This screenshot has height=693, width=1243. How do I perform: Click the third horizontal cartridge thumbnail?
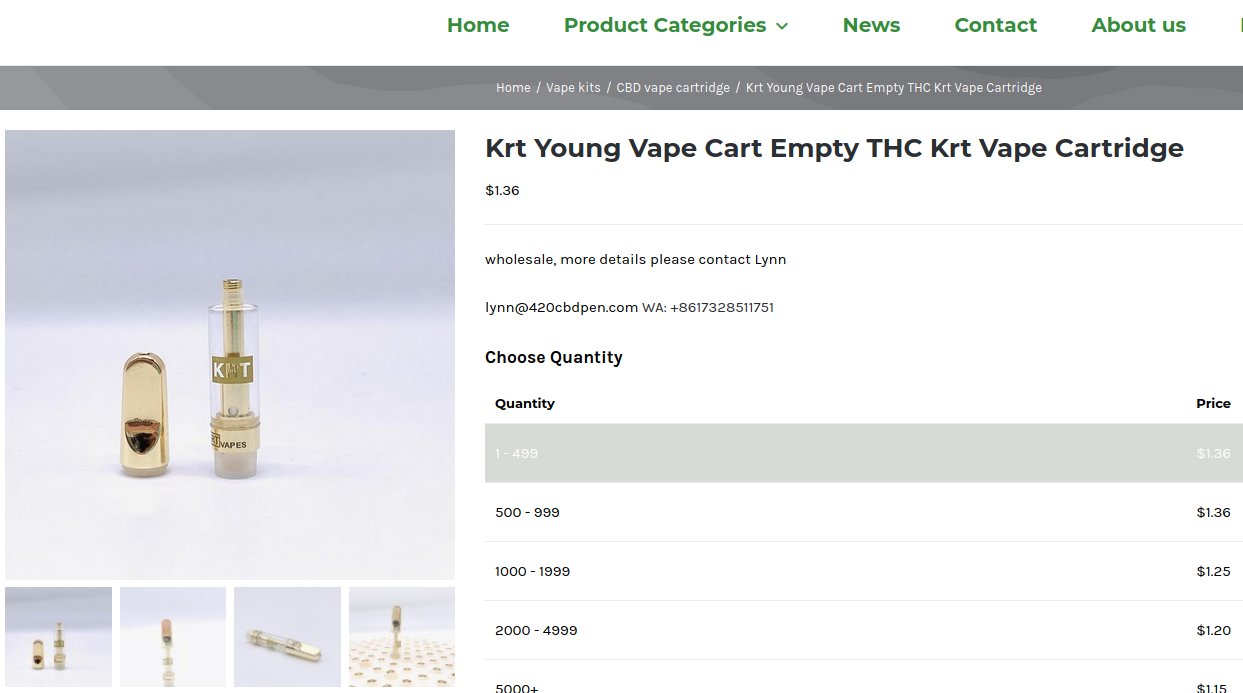coord(287,637)
